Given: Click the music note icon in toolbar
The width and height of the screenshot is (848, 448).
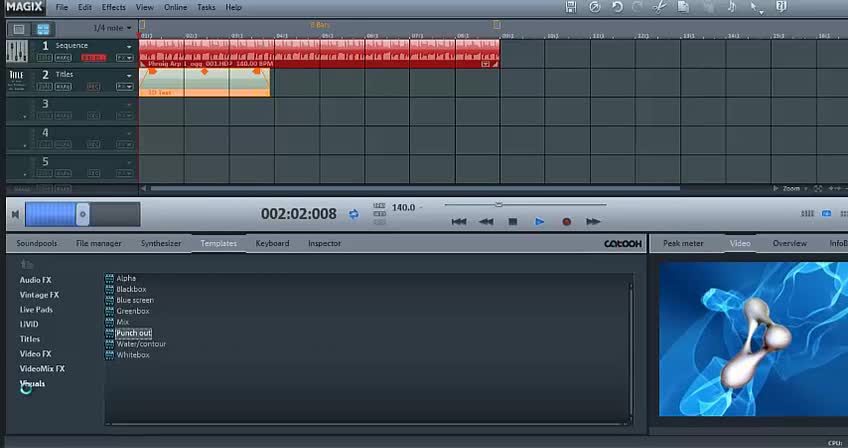Looking at the screenshot, I should pyautogui.click(x=731, y=7).
